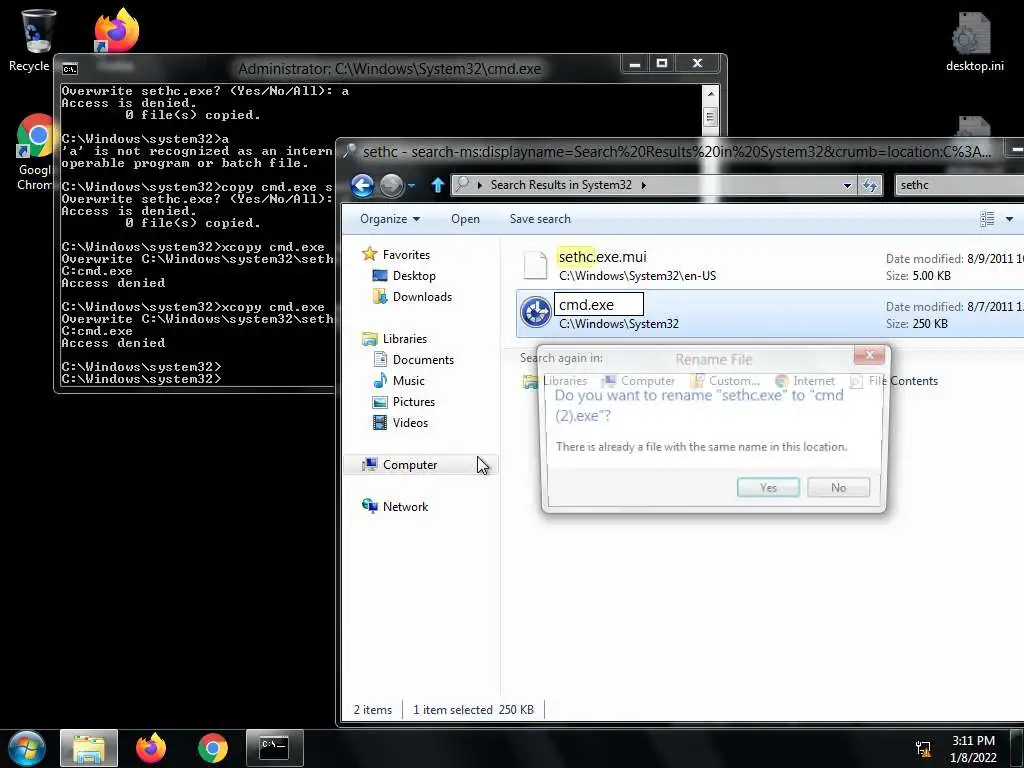Click the sethc.exe.mui file name

[x=602, y=257]
